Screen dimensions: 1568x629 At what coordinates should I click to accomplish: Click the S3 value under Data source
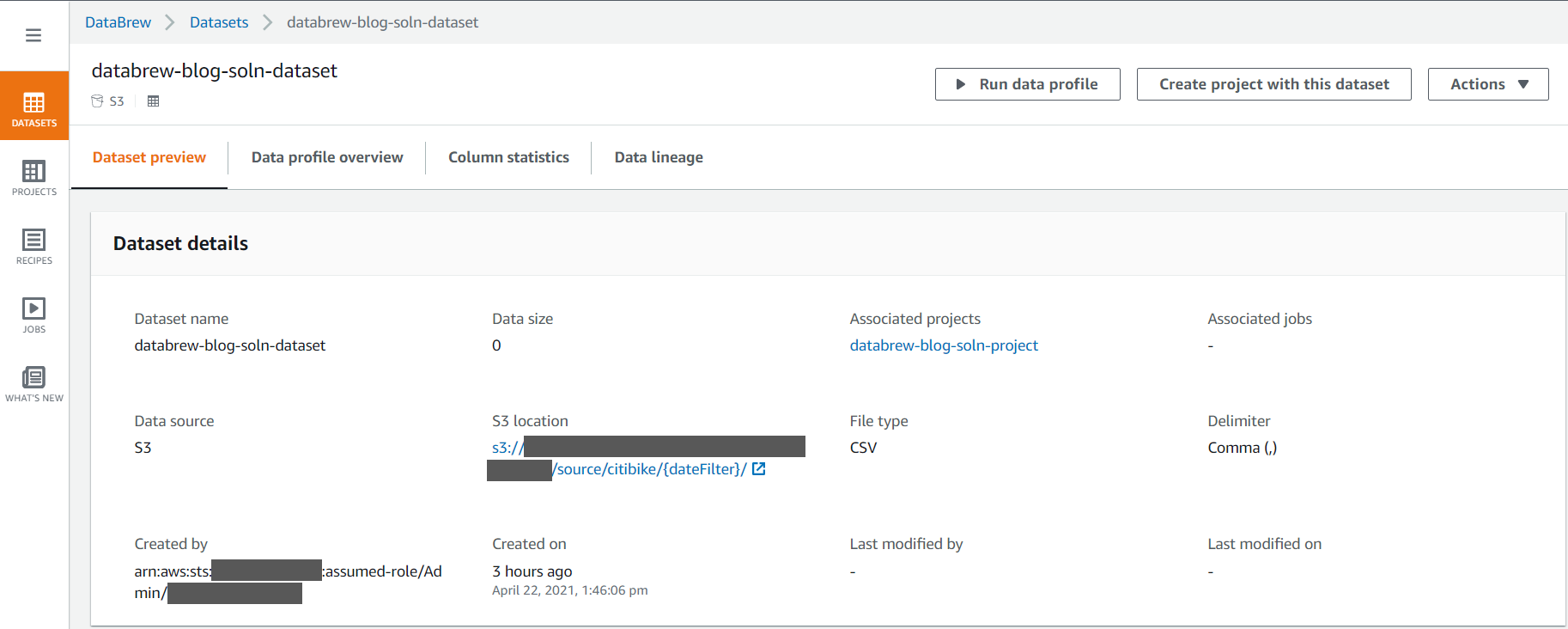click(143, 448)
